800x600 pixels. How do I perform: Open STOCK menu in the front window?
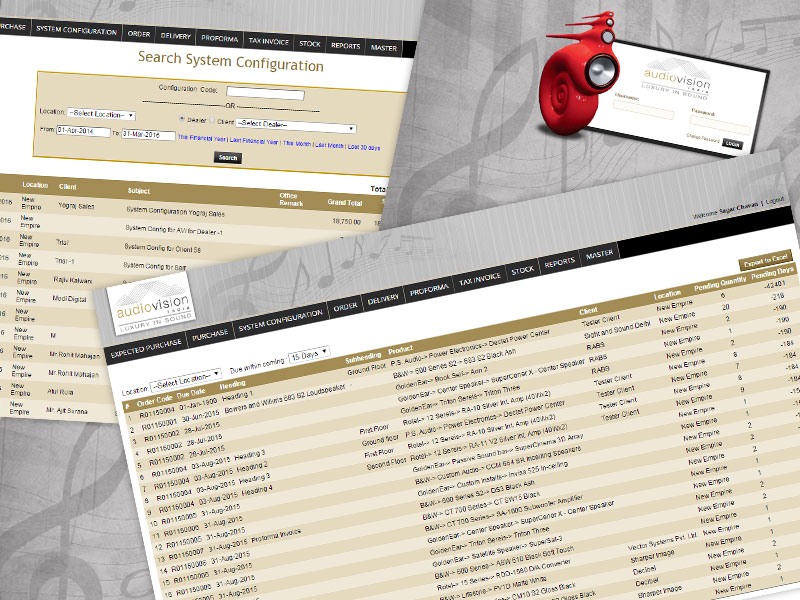[x=522, y=270]
